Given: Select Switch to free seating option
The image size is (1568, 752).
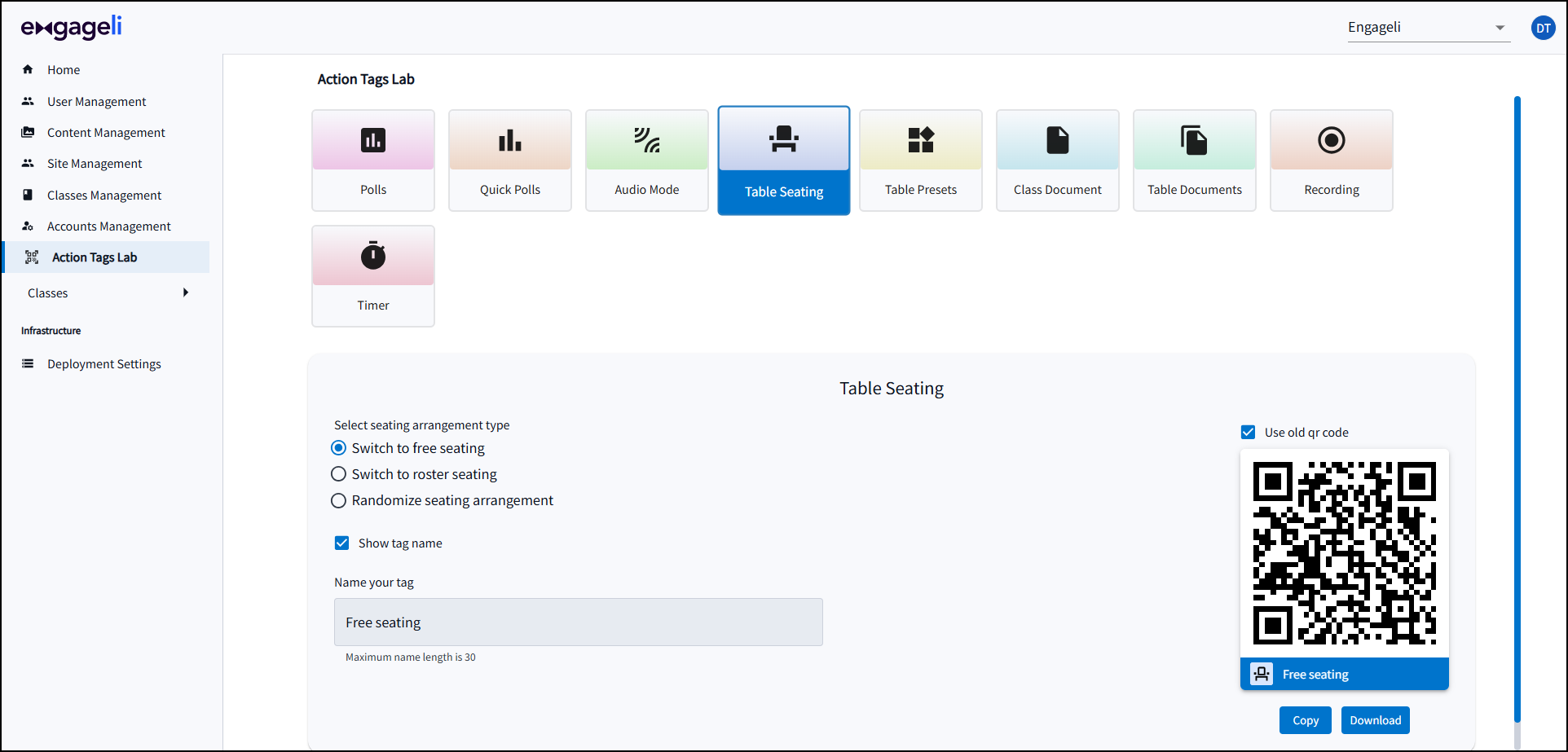Looking at the screenshot, I should tap(339, 448).
